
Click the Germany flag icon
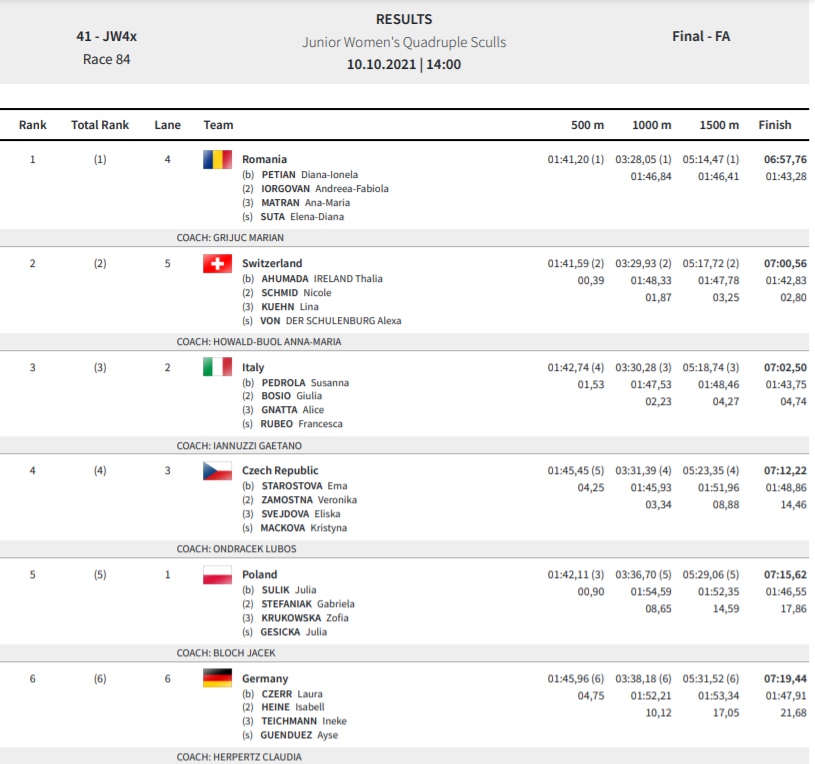point(217,678)
